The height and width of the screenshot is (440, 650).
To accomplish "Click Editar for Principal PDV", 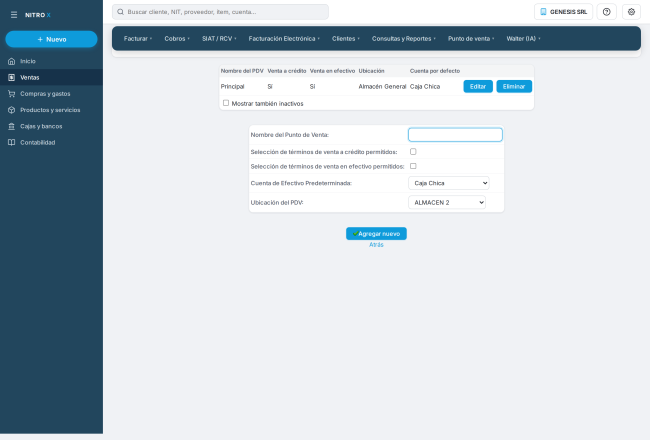I will click(x=478, y=86).
